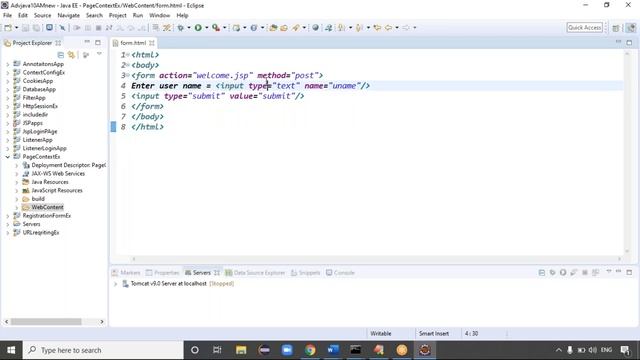Select the Java EE perspective icon

pos(631,28)
